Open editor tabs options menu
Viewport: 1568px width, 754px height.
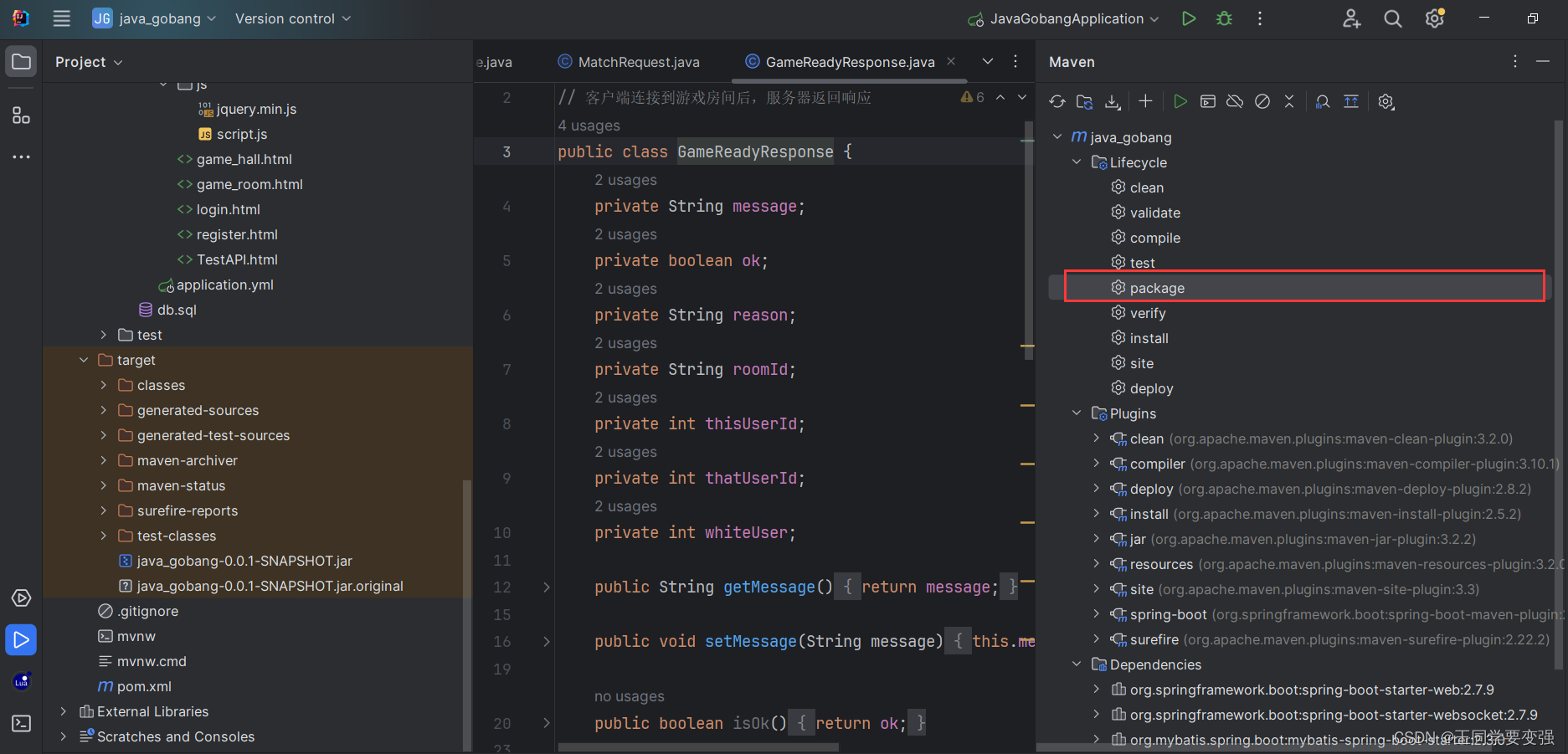click(1015, 61)
